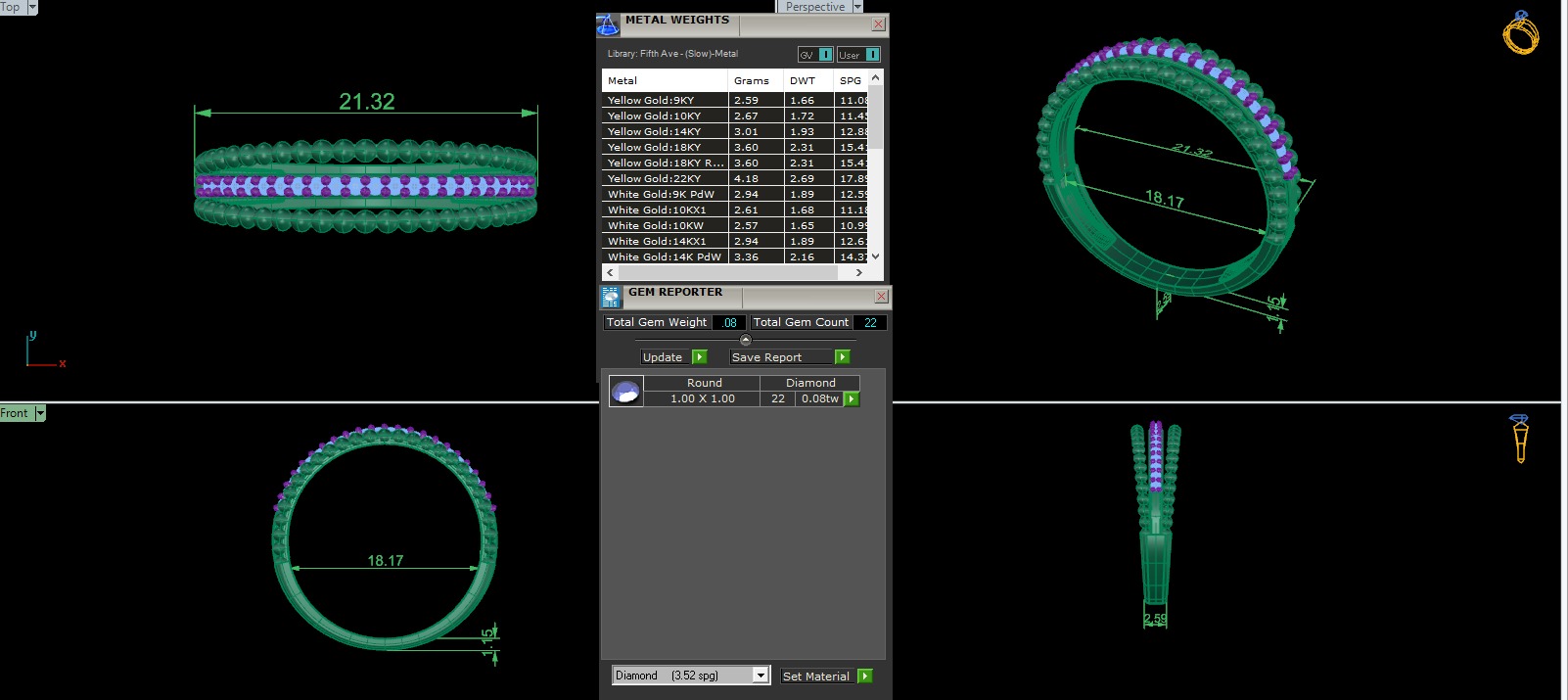1568x700 pixels.
Task: Click the metal list scroll-up arrow
Action: [x=876, y=77]
